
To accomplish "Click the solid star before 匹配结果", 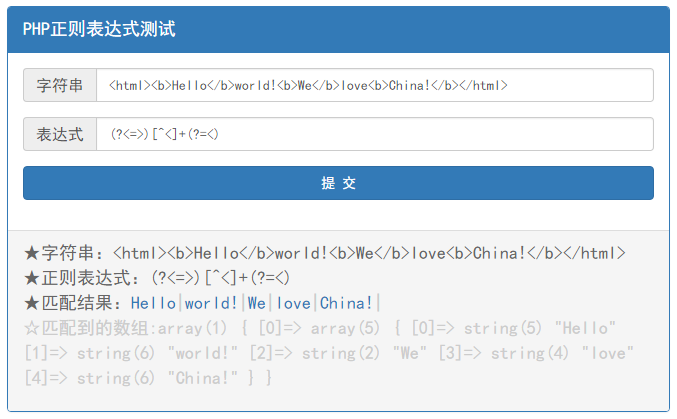I will pos(32,303).
